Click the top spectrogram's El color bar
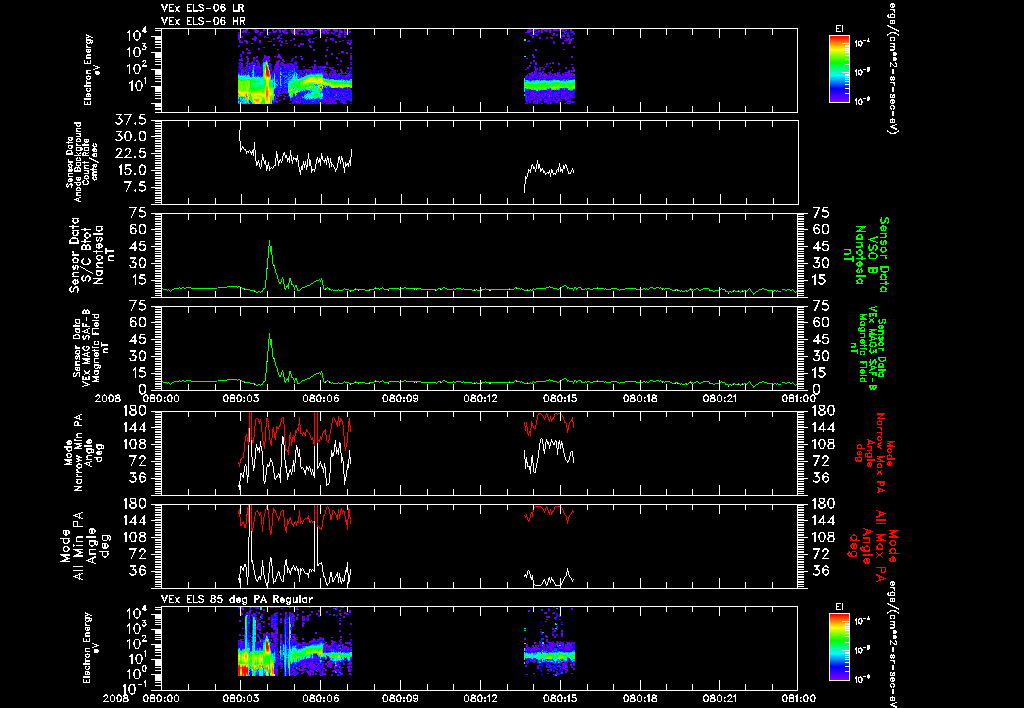The image size is (1024, 708). pos(839,69)
